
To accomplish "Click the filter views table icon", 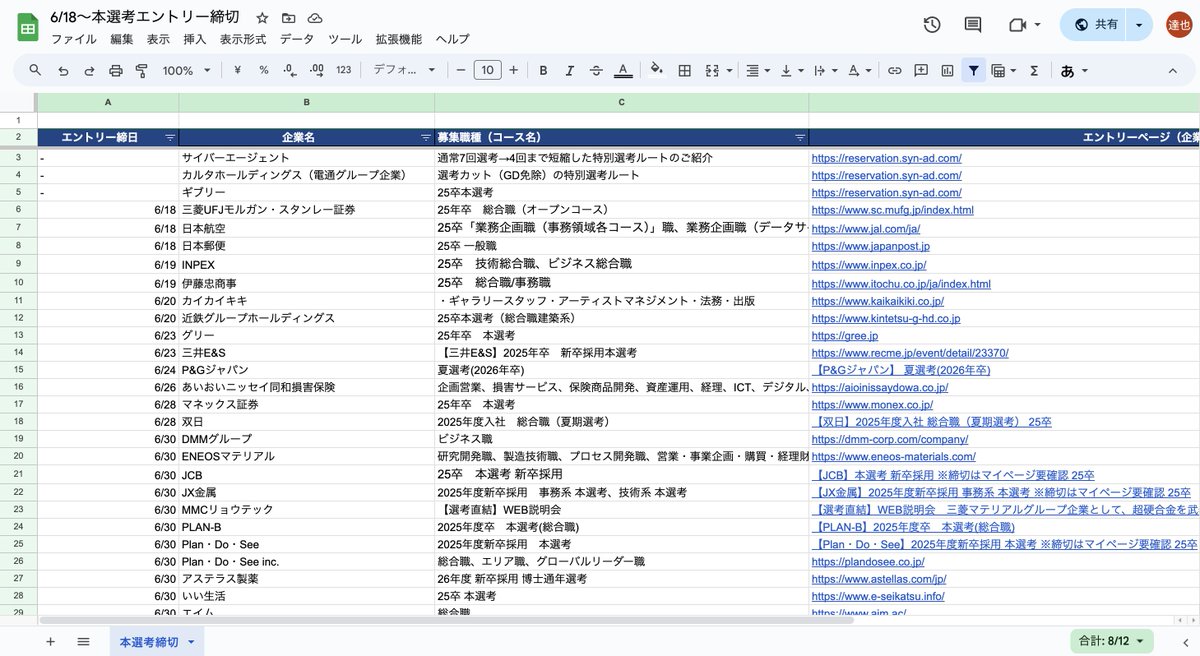I will click(x=997, y=70).
